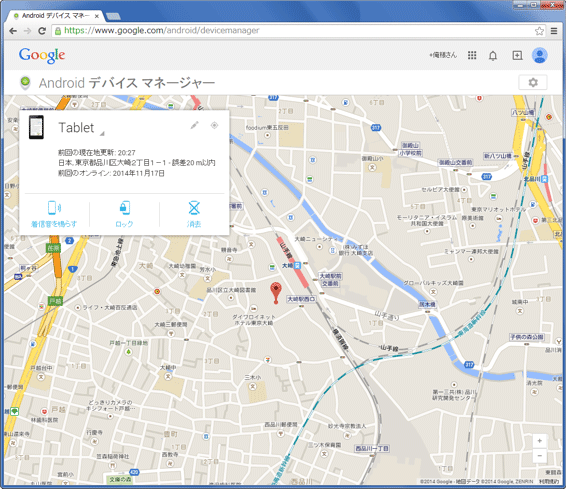Image resolution: width=566 pixels, height=489 pixels.
Task: Open the Chrome menu hamburger icon
Action: pos(554,31)
